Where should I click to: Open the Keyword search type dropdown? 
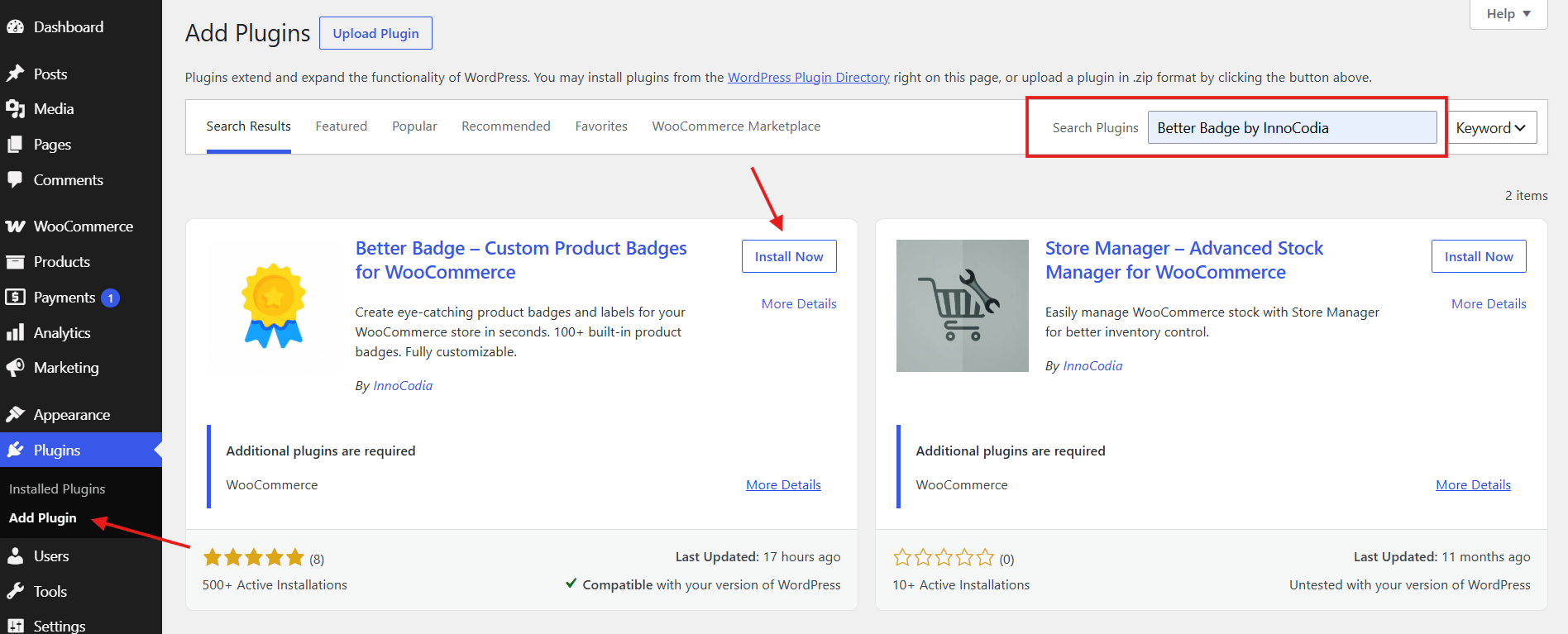1491,128
